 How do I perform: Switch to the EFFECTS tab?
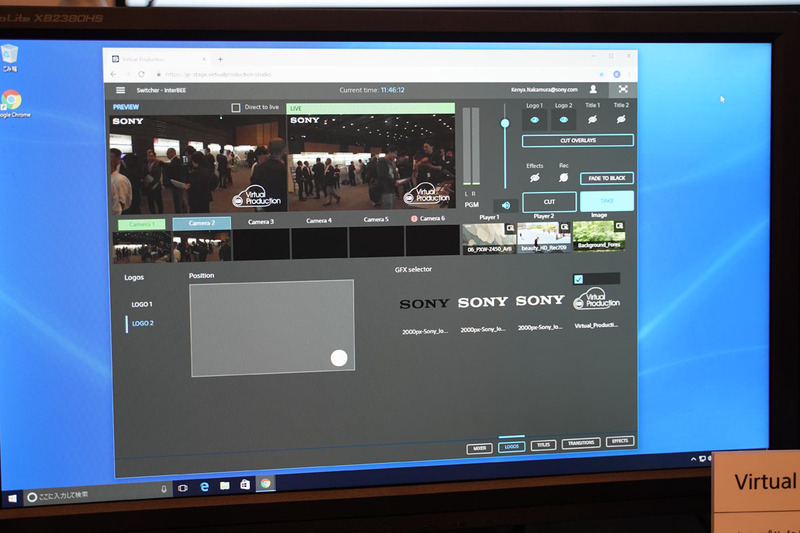coord(620,441)
